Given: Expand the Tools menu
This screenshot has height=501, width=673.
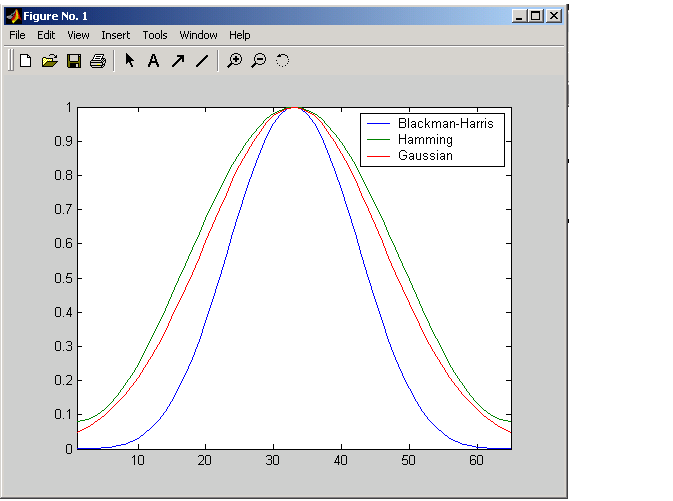Looking at the screenshot, I should pos(155,35).
